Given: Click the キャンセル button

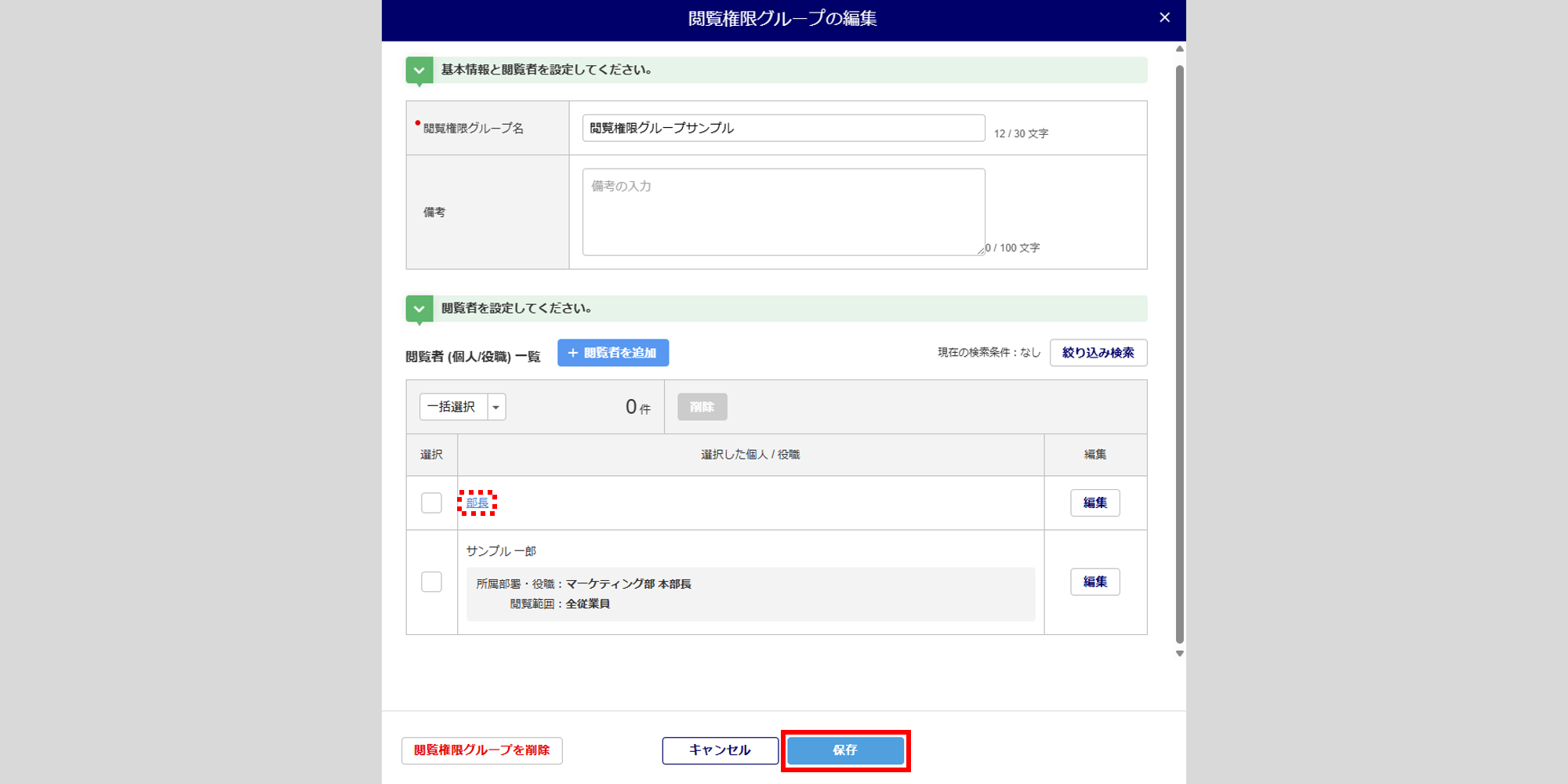Looking at the screenshot, I should coord(720,750).
